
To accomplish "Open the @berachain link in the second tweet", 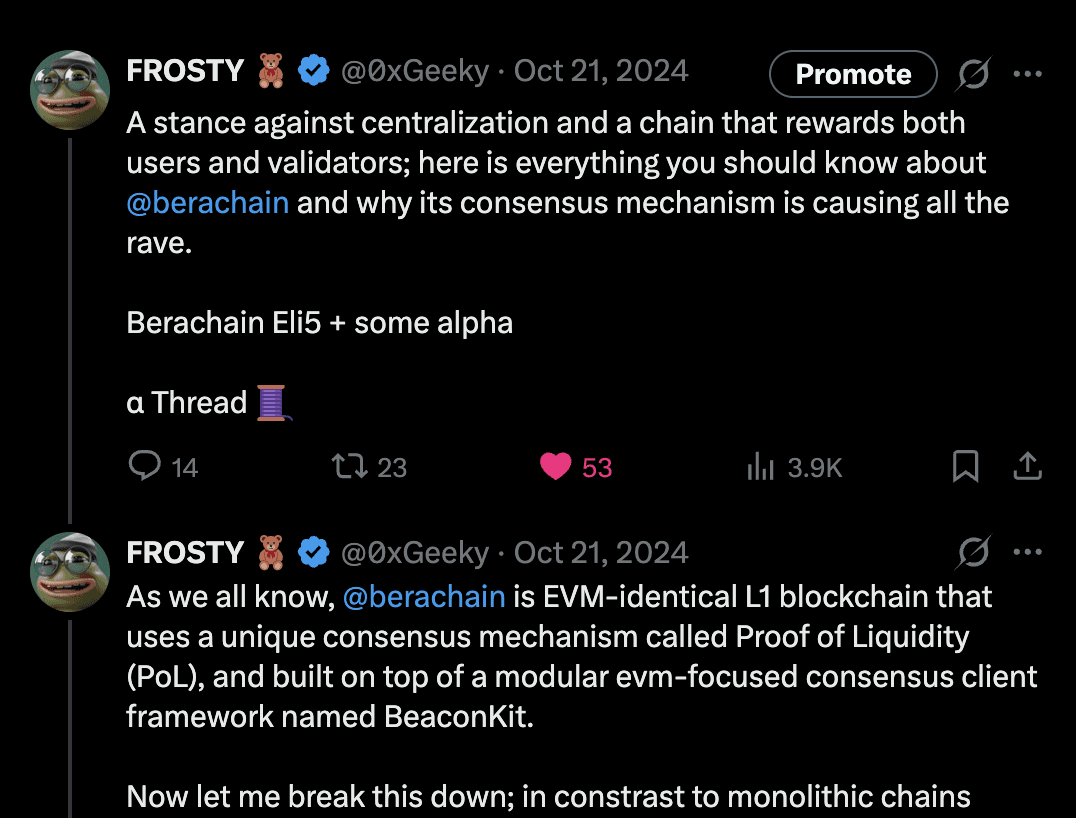I will (x=425, y=596).
